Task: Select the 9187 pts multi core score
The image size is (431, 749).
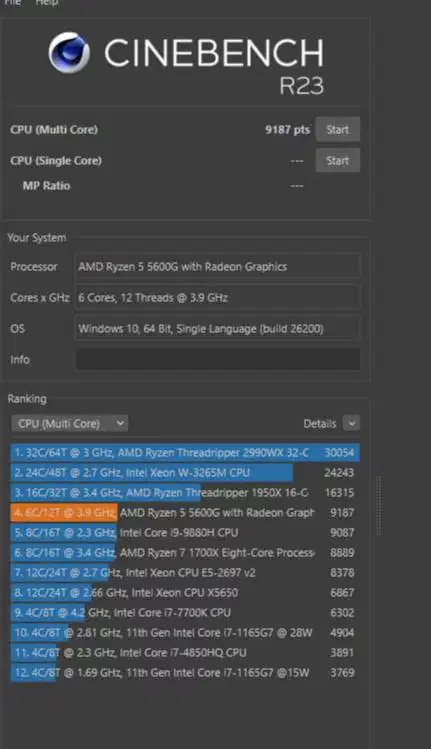Action: 288,129
